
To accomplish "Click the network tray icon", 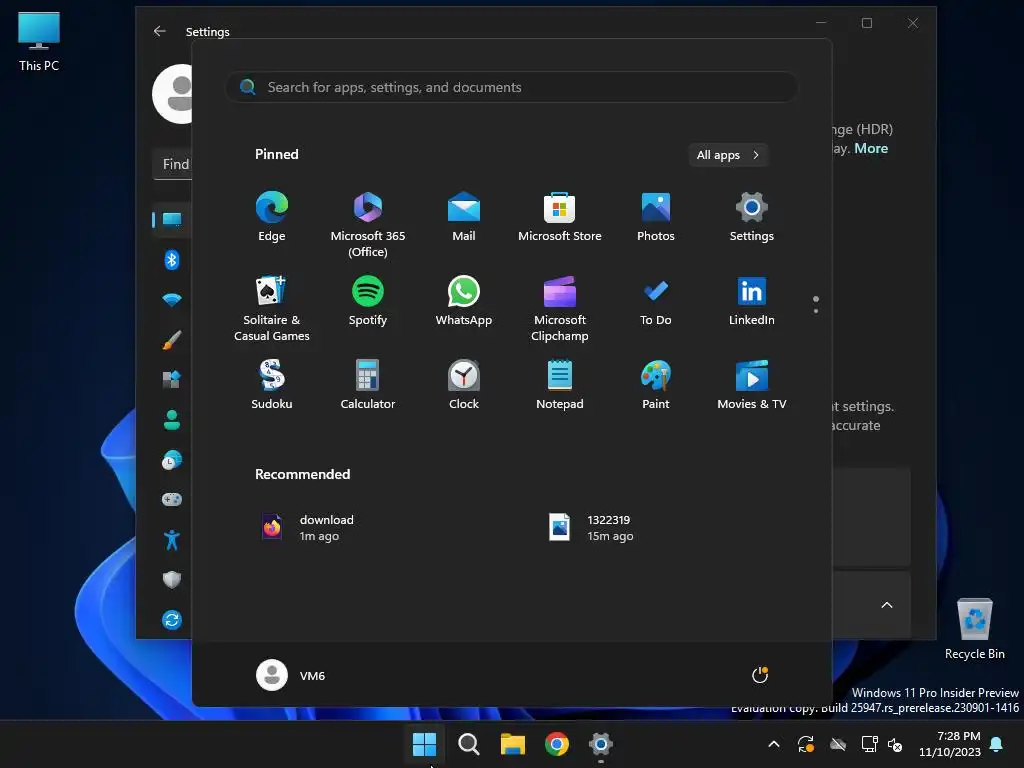I will click(x=870, y=744).
